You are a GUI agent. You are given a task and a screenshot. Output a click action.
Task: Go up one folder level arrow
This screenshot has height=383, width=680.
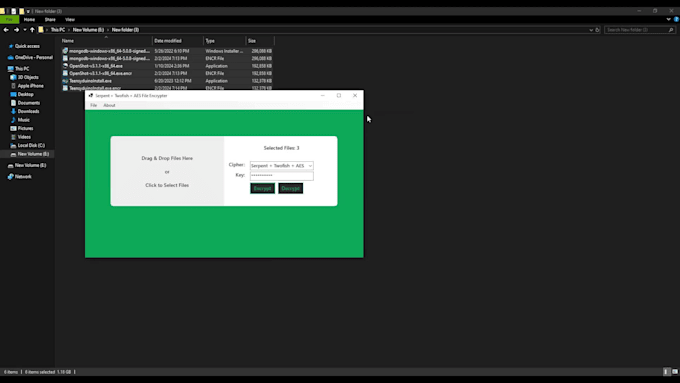(32, 30)
